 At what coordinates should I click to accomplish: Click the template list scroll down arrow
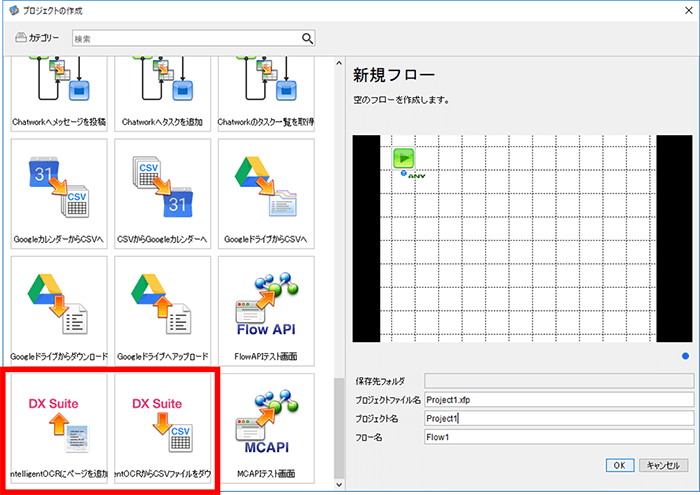[339, 484]
